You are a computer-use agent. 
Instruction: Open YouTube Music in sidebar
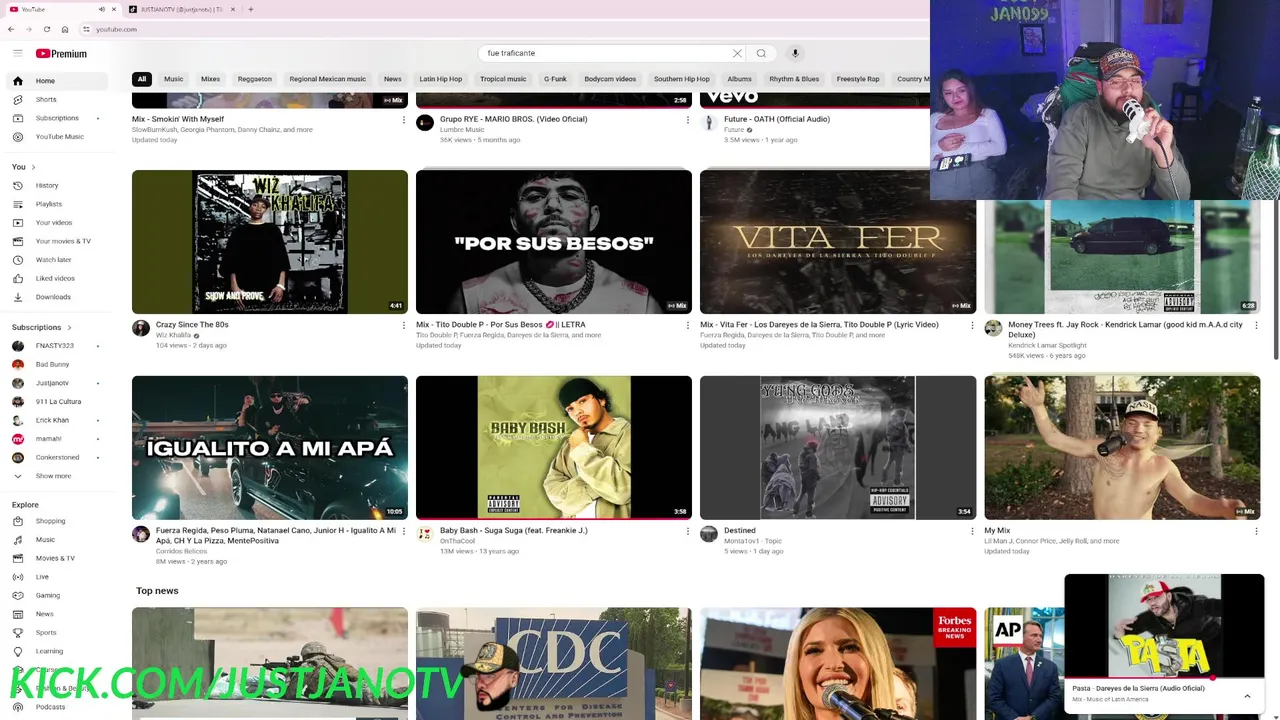59,136
